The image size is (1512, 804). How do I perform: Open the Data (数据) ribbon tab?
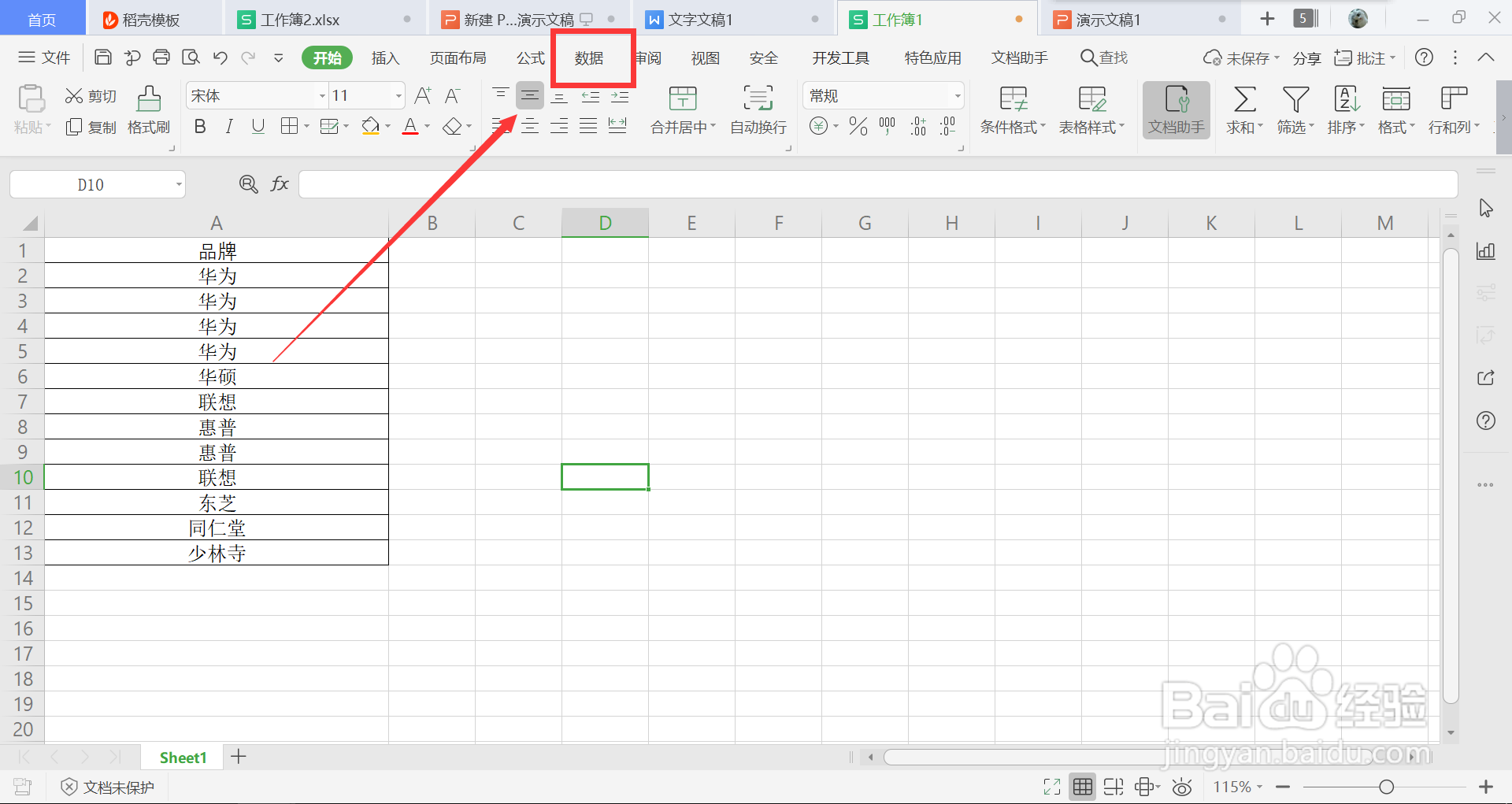pyautogui.click(x=589, y=57)
